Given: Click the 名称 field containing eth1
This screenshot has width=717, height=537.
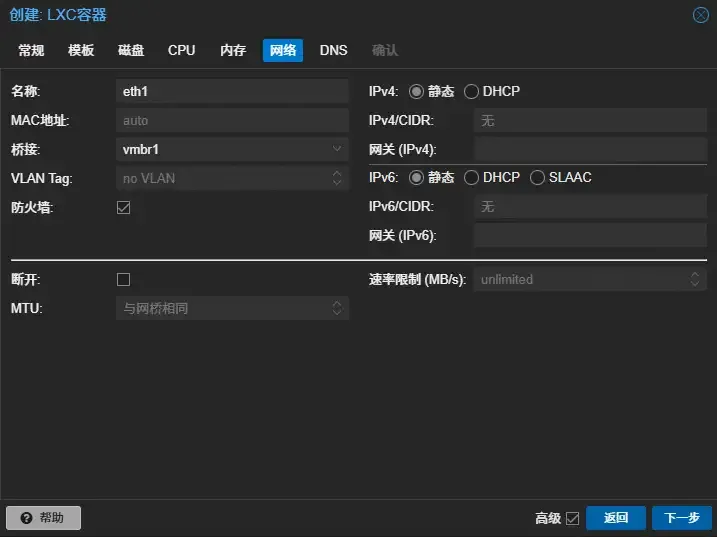Looking at the screenshot, I should pyautogui.click(x=232, y=91).
